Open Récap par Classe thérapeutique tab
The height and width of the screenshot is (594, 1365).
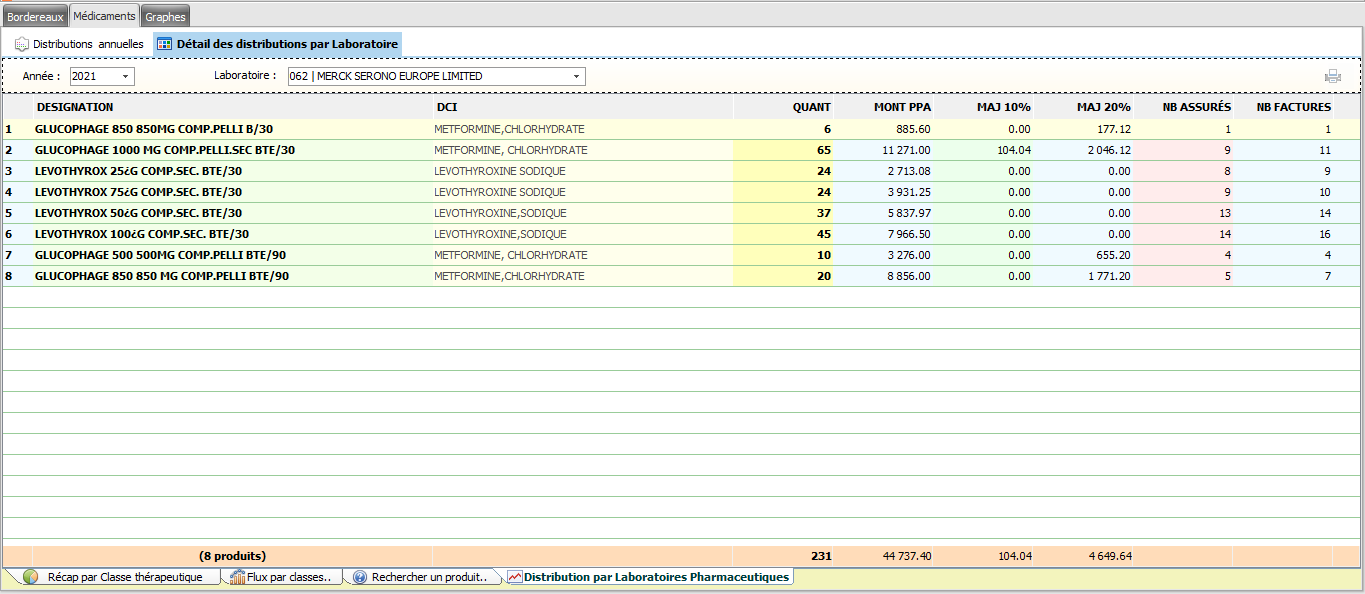[125, 577]
